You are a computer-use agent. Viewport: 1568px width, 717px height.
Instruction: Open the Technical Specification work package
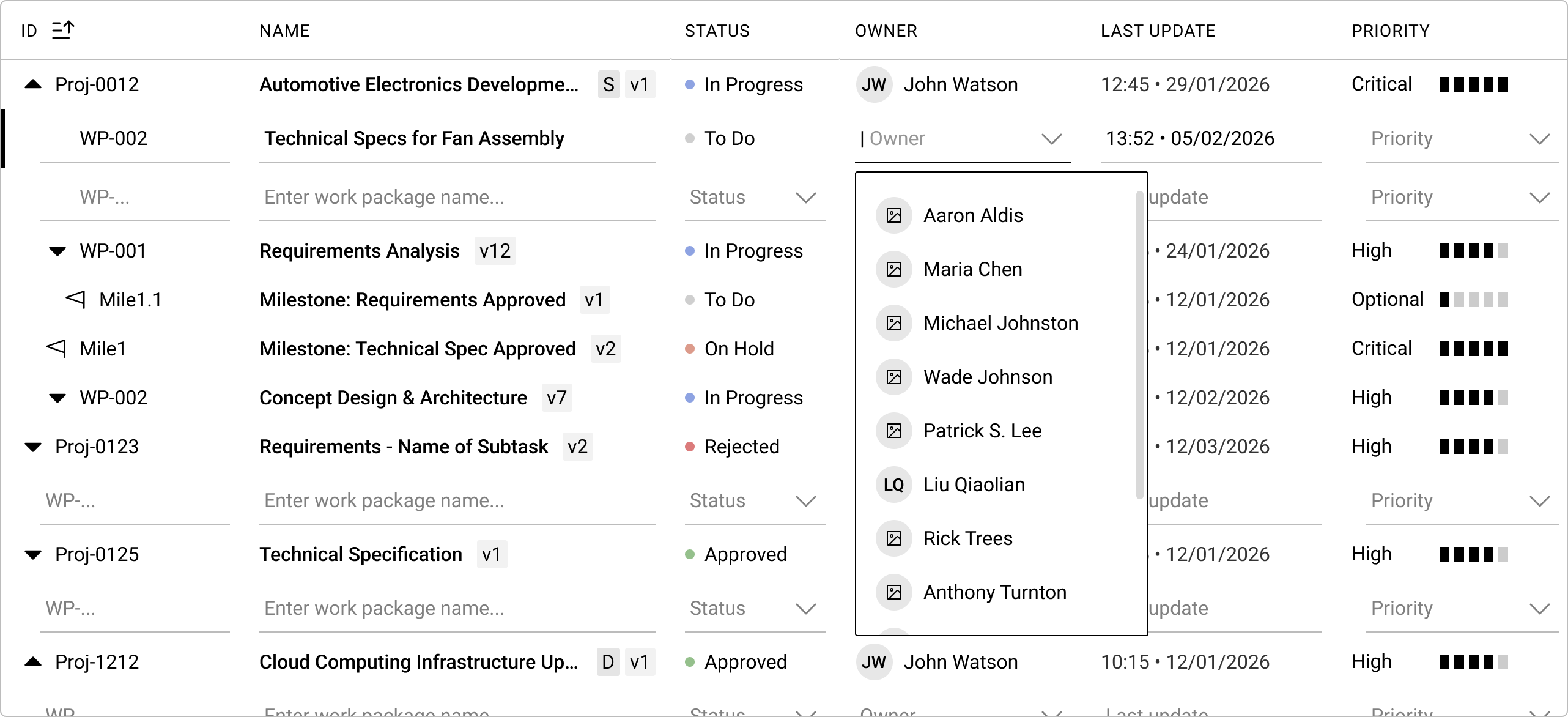pyautogui.click(x=361, y=554)
